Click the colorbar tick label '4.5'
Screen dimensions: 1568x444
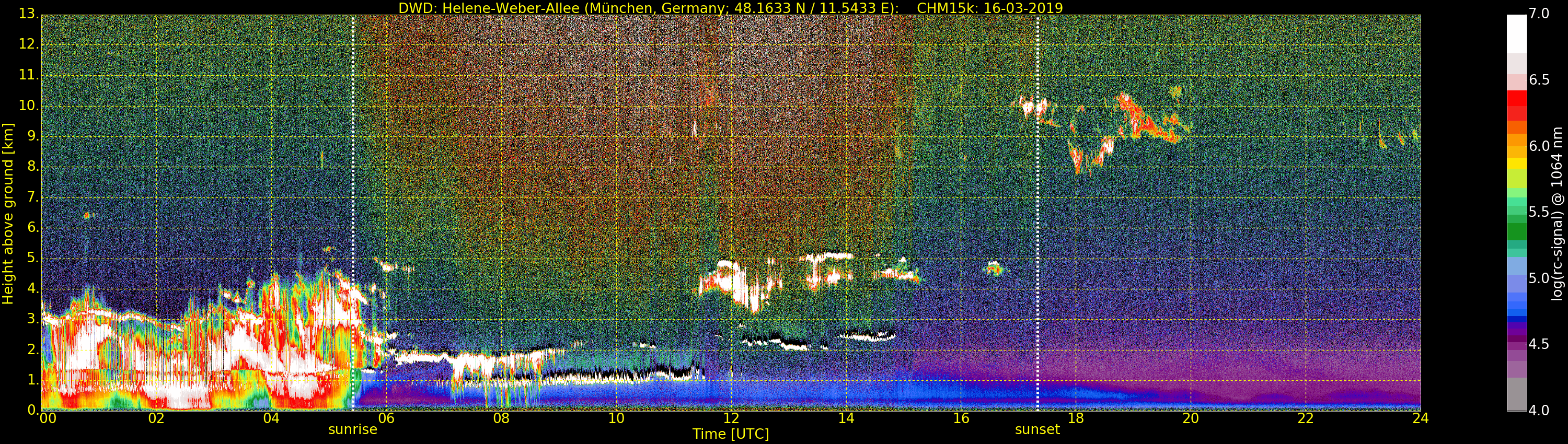[x=1539, y=344]
